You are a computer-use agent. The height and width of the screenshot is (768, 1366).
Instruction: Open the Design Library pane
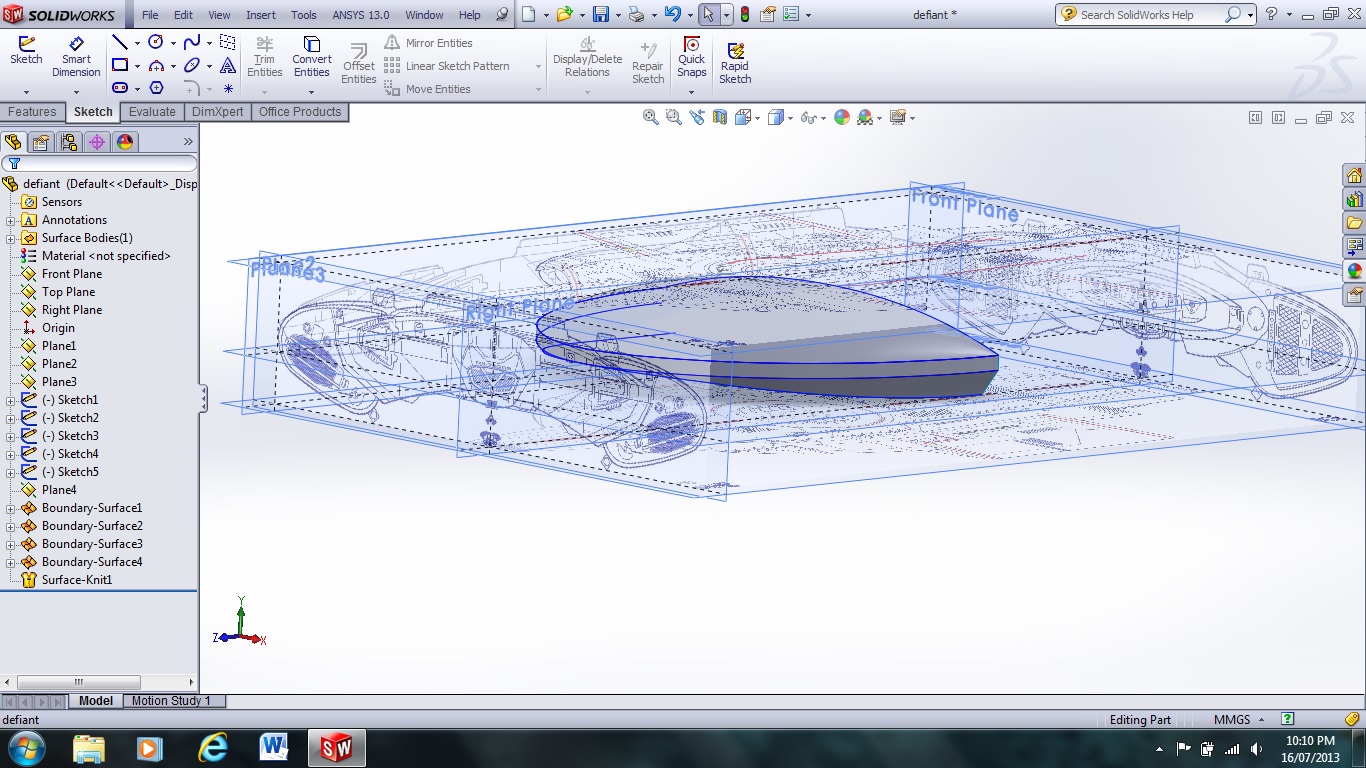click(x=1355, y=199)
